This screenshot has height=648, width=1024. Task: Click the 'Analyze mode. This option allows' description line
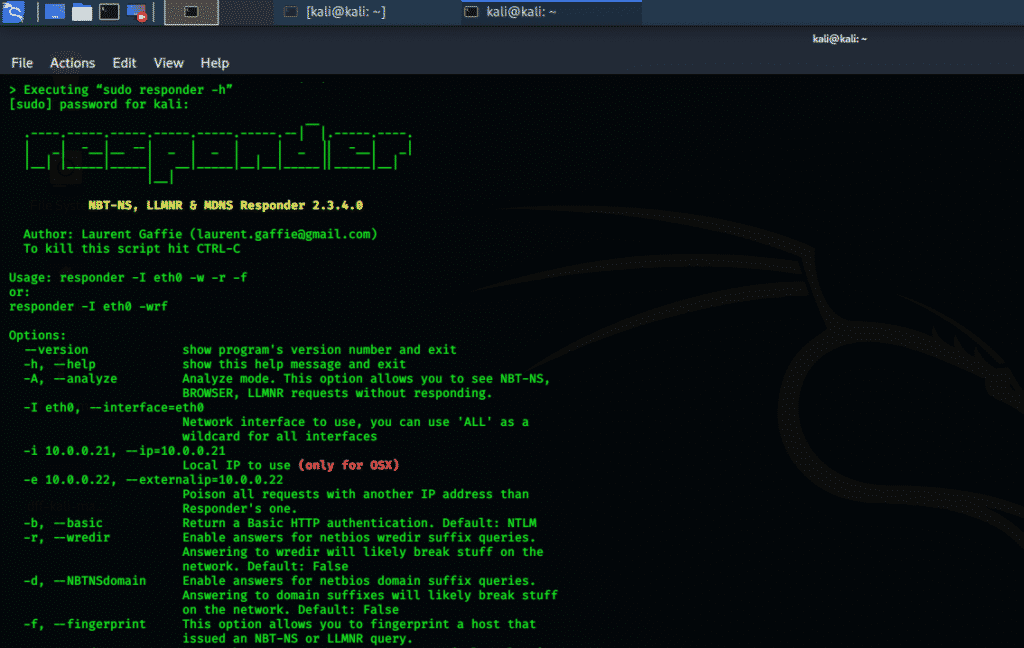point(366,378)
